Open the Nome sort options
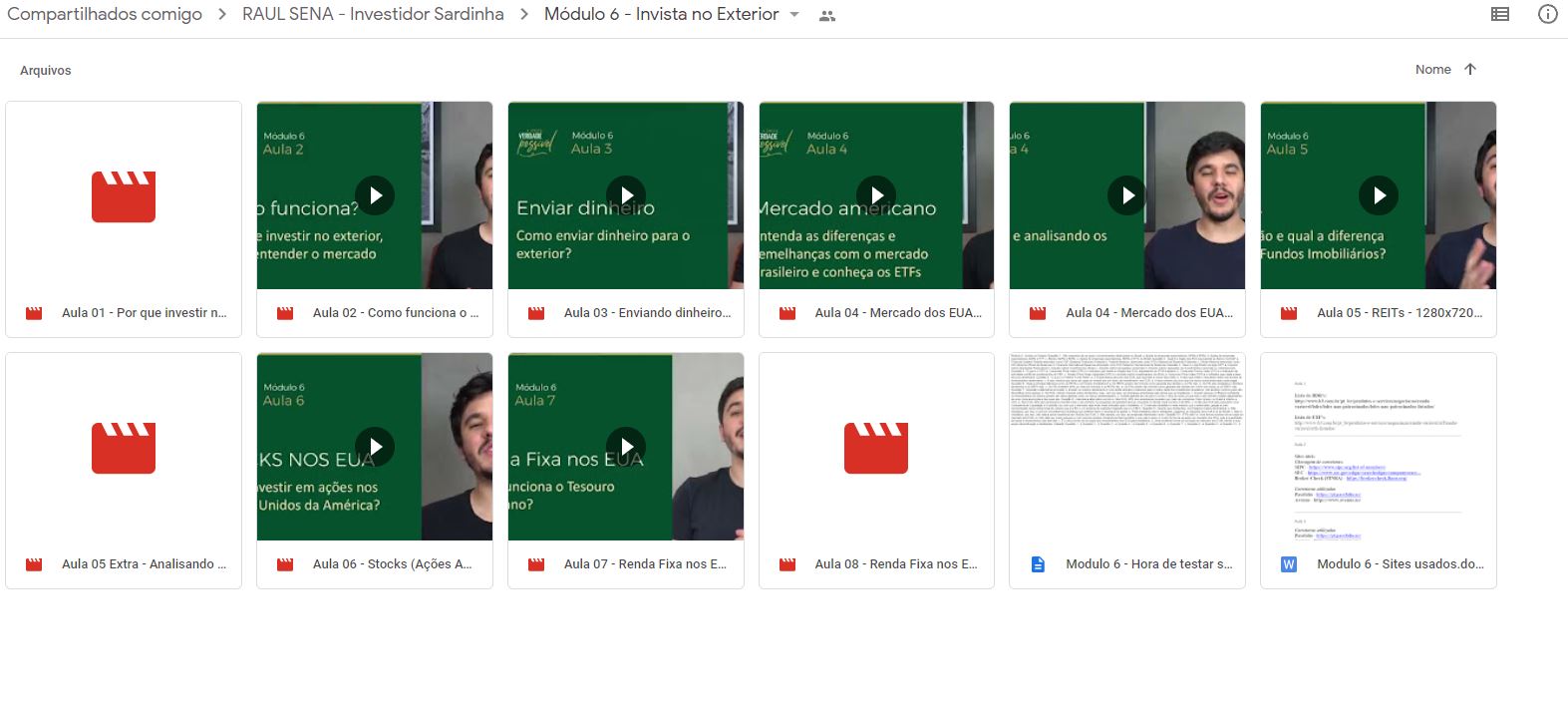The image size is (1568, 715). [1432, 69]
